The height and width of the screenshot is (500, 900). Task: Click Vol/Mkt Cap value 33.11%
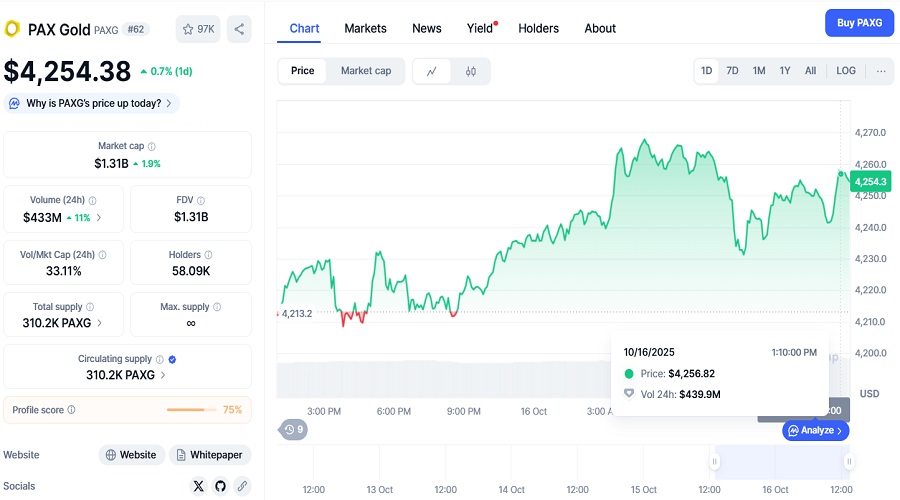click(64, 271)
